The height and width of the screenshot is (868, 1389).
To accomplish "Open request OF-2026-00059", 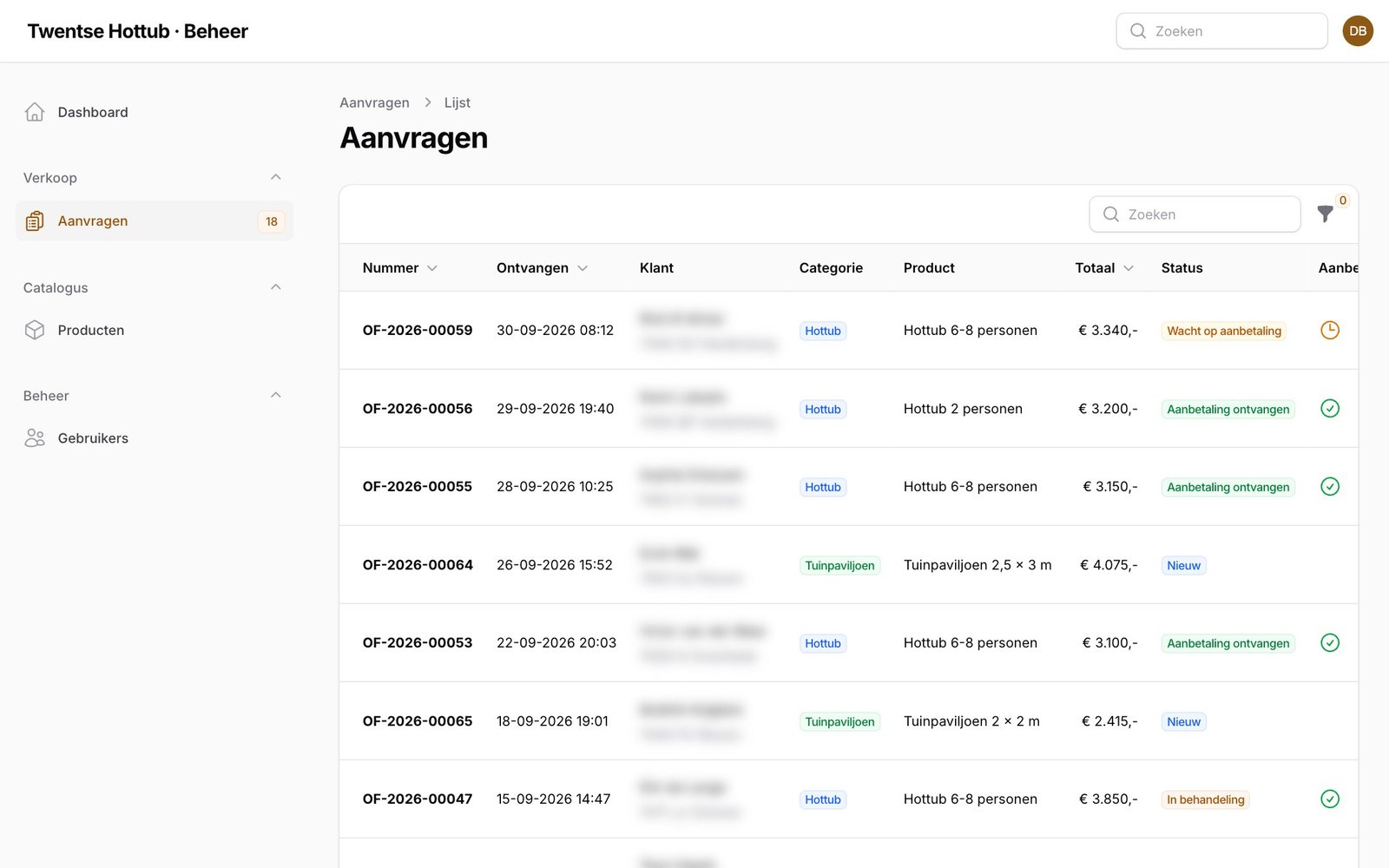I will 418,331.
